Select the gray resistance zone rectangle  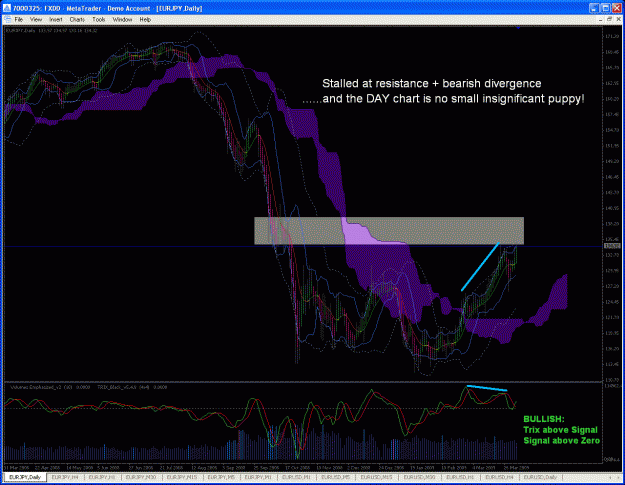tap(389, 231)
